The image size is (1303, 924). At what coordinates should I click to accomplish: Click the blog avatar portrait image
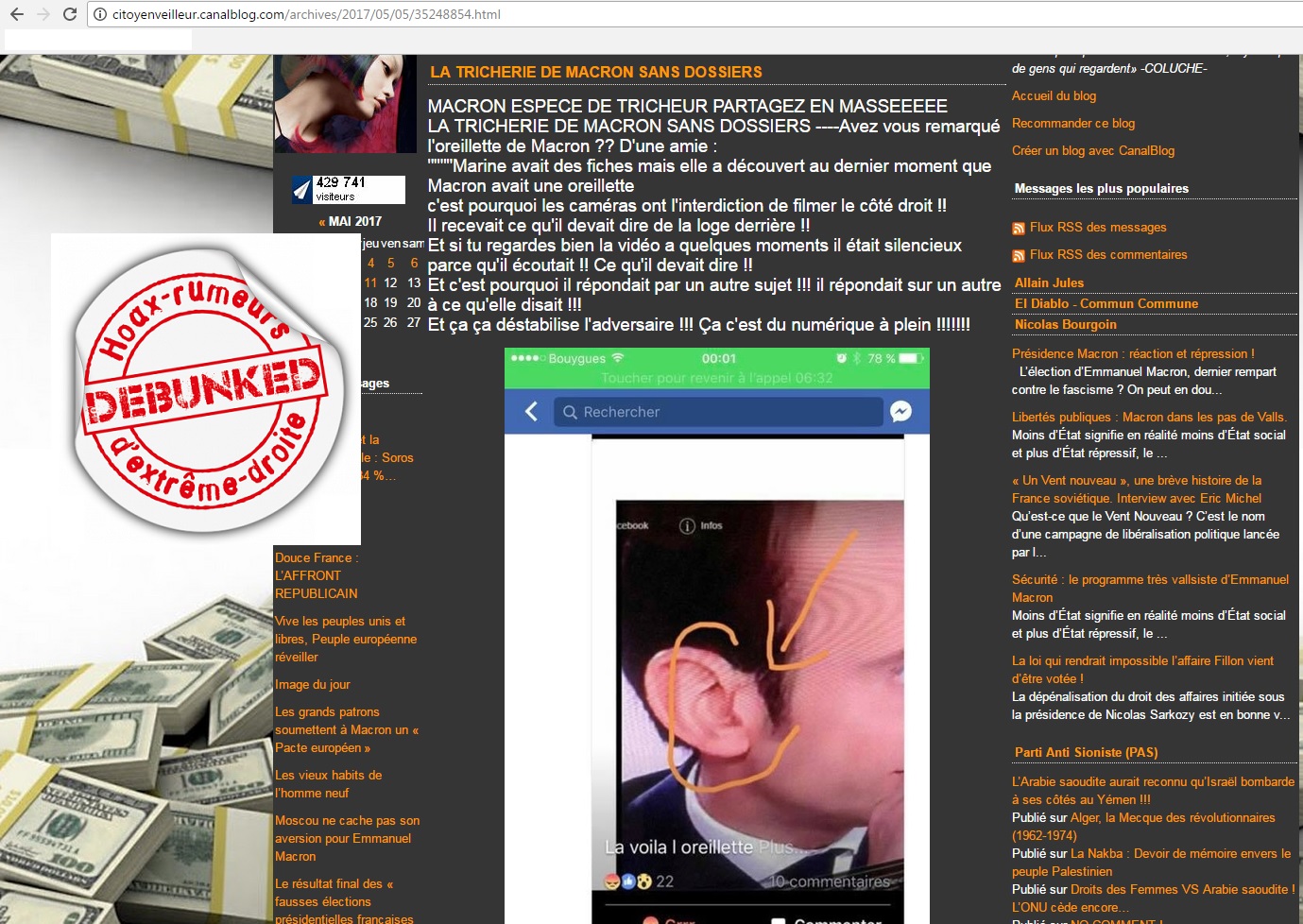[346, 103]
